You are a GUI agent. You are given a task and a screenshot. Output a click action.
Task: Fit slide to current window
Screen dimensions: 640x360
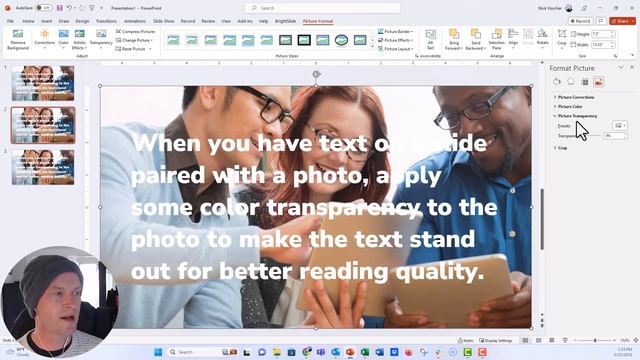pyautogui.click(x=636, y=340)
